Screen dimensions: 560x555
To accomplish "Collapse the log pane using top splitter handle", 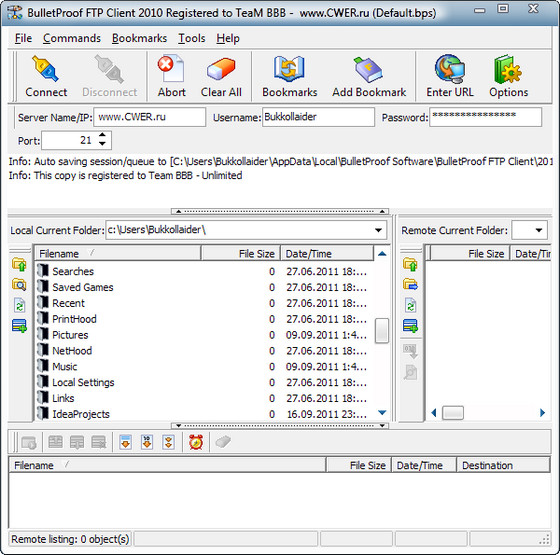I will point(280,211).
